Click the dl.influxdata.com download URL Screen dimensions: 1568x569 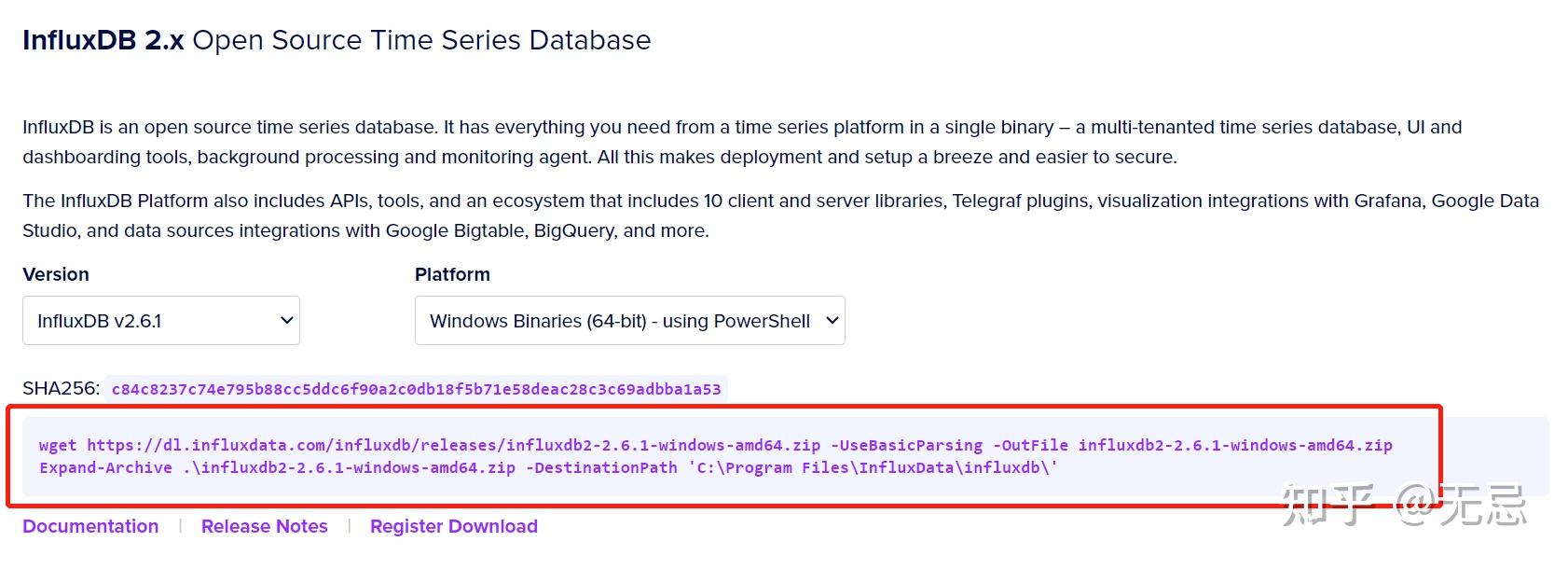pyautogui.click(x=454, y=446)
